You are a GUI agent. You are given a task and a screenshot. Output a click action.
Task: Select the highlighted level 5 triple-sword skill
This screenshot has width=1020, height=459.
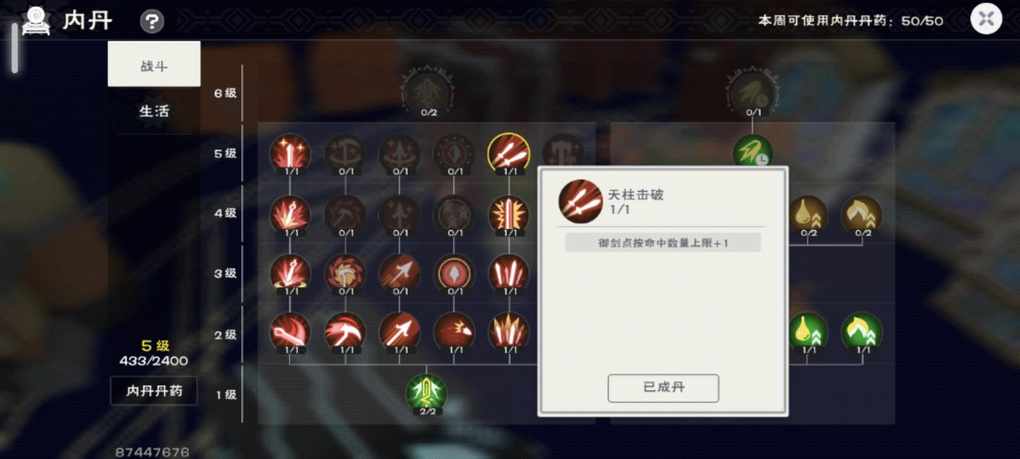(508, 153)
